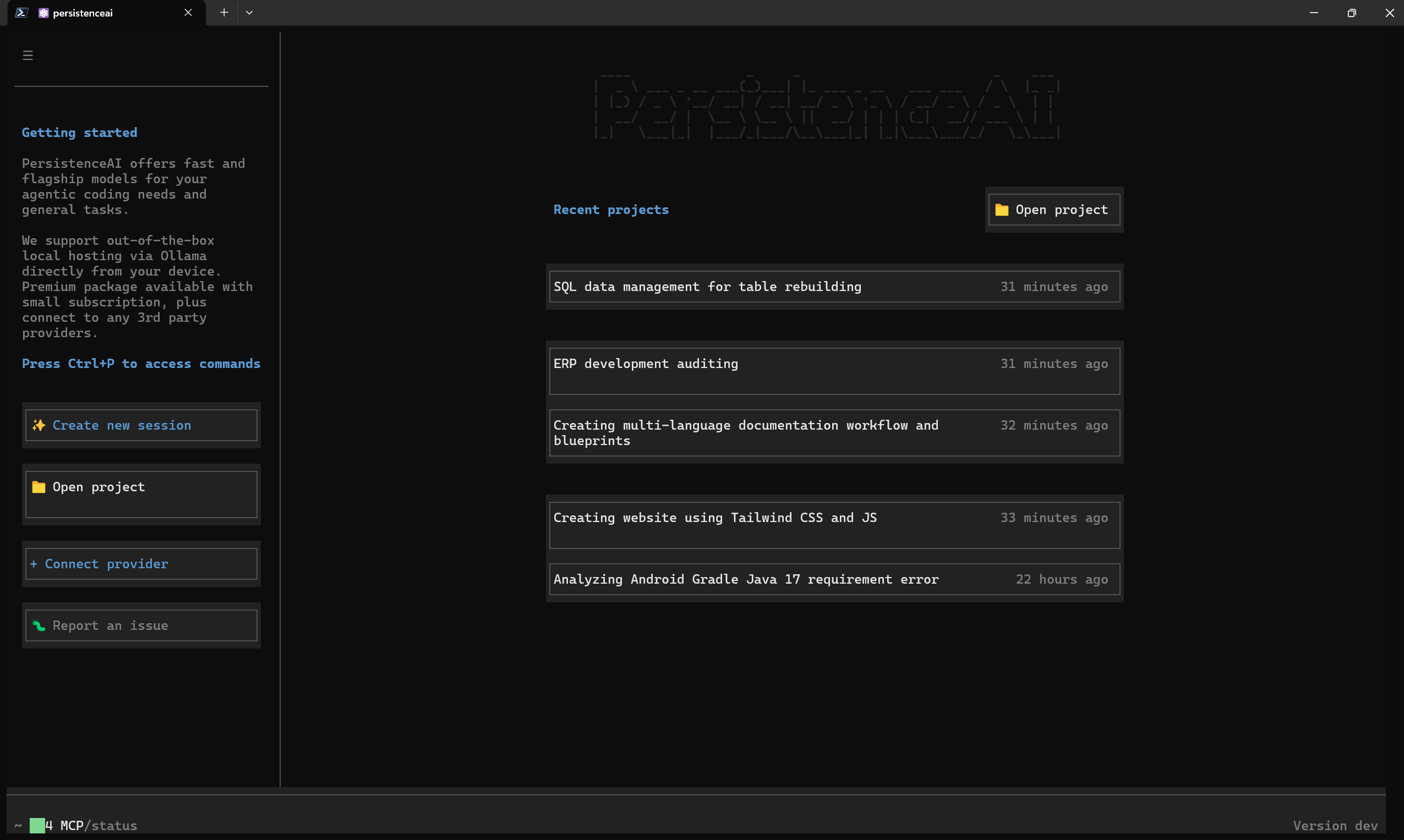Open a new terminal tab with plus

[225, 13]
